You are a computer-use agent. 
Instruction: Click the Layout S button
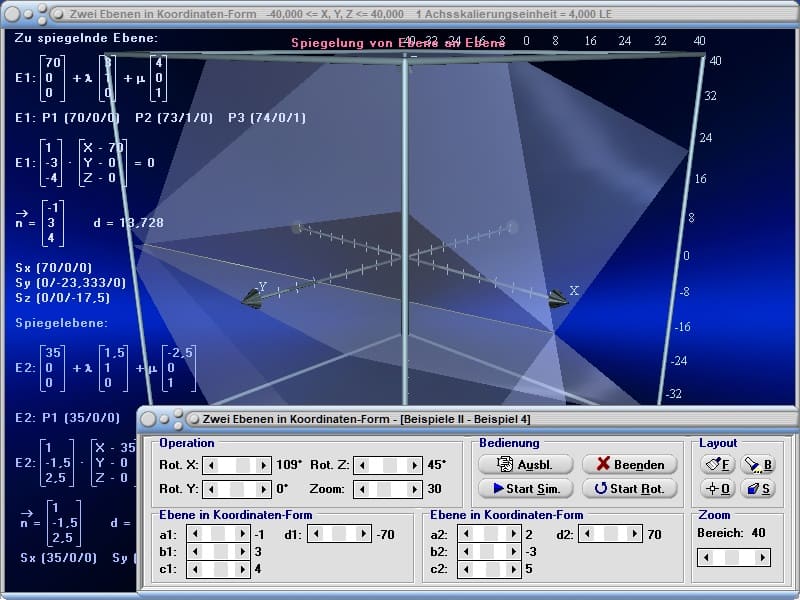pyautogui.click(x=758, y=489)
